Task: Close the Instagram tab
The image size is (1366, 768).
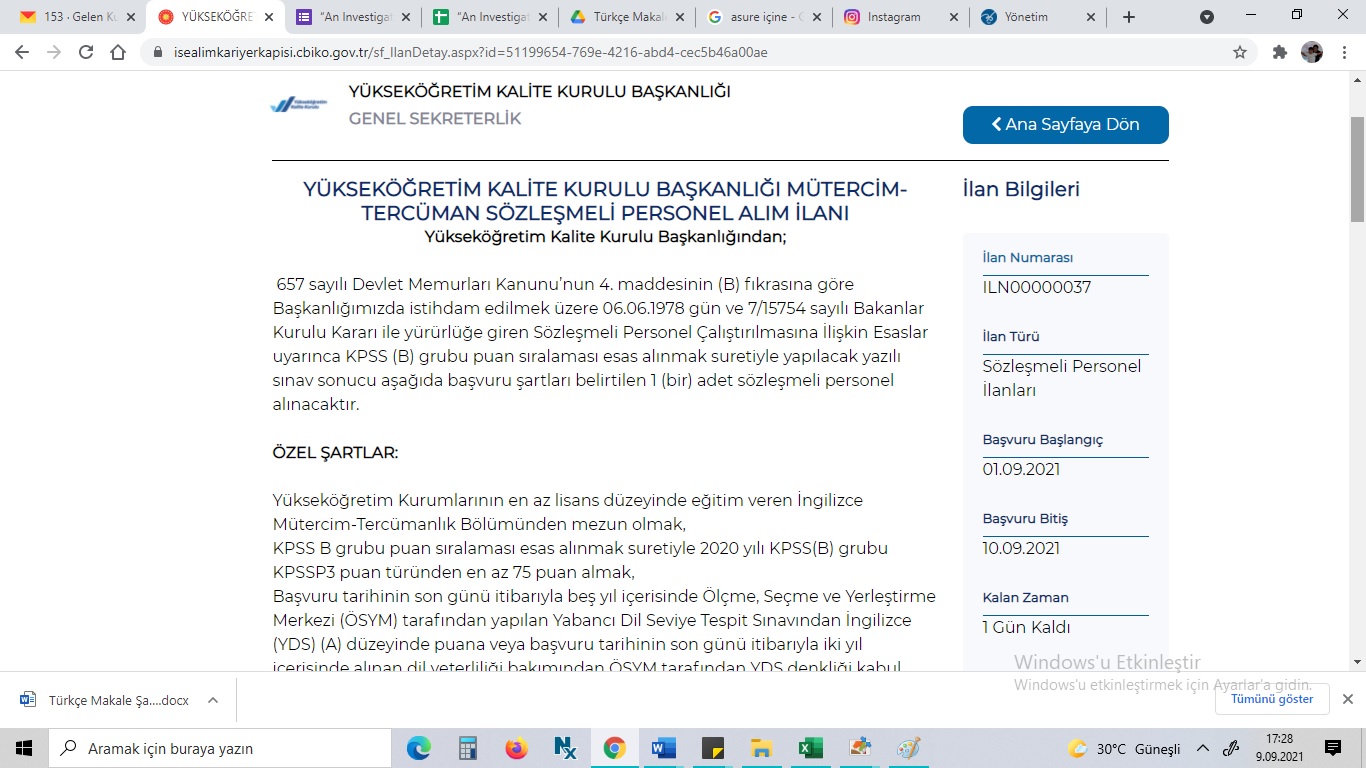Action: (953, 17)
